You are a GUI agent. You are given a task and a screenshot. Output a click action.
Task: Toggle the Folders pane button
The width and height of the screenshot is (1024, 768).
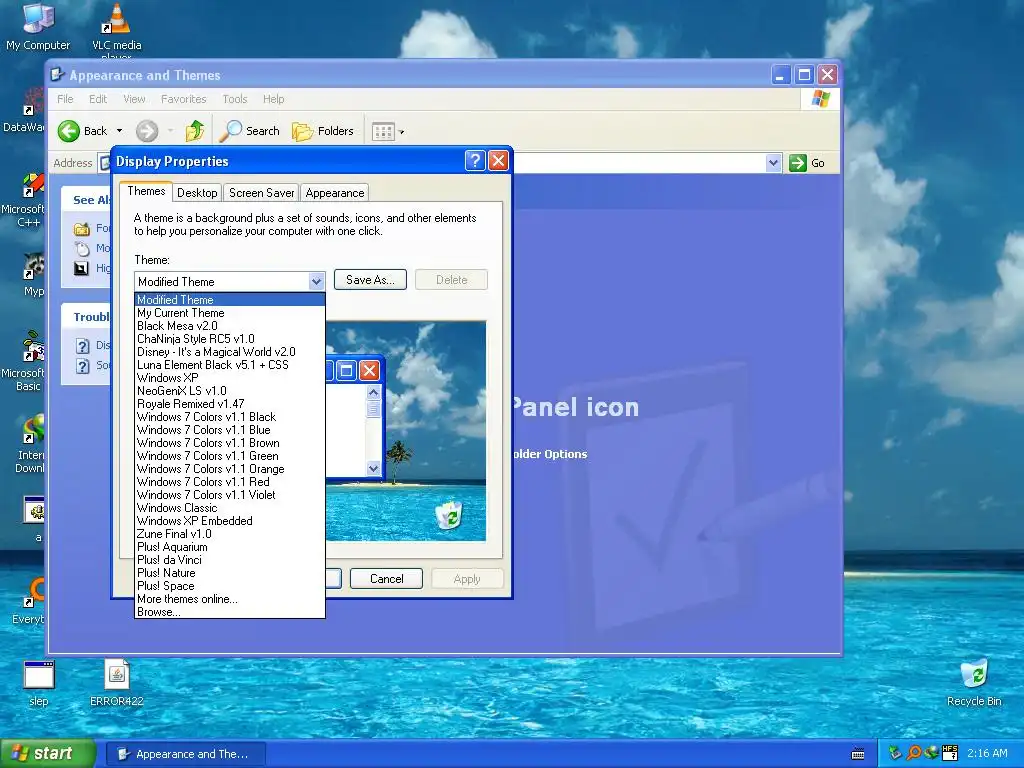pos(323,131)
